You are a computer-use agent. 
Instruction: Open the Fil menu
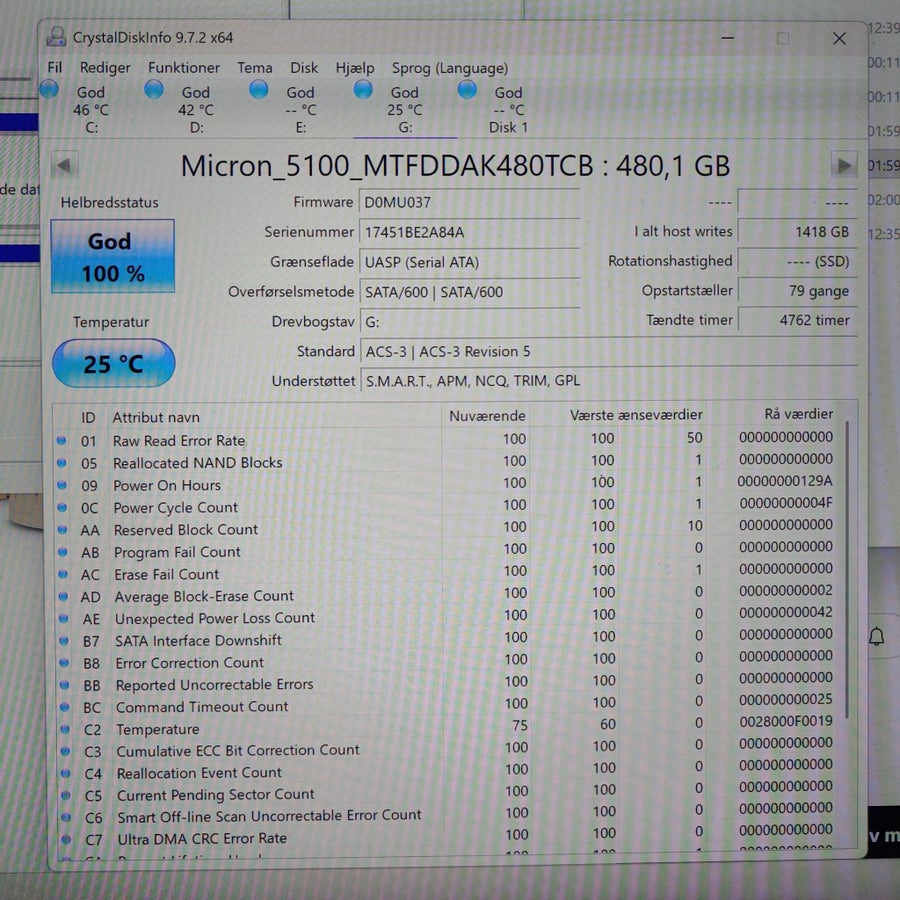pos(55,68)
